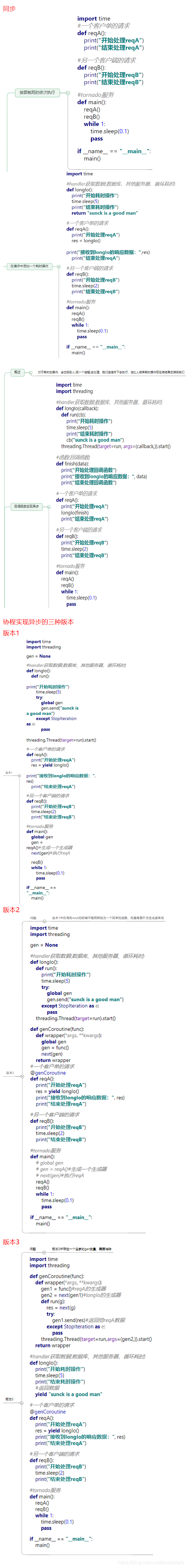The height and width of the screenshot is (1568, 187).
Task: Click the red heading 同步
Action: coord(9,8)
